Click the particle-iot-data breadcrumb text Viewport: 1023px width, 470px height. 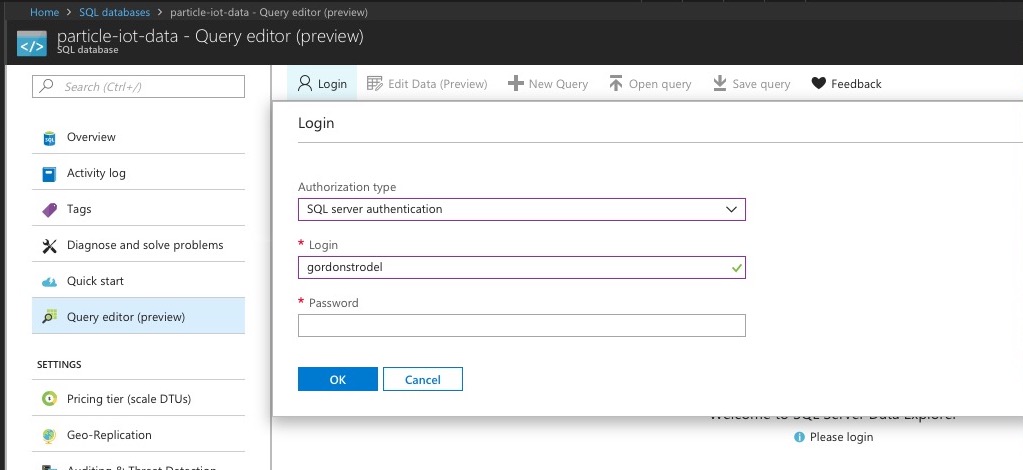tap(269, 12)
